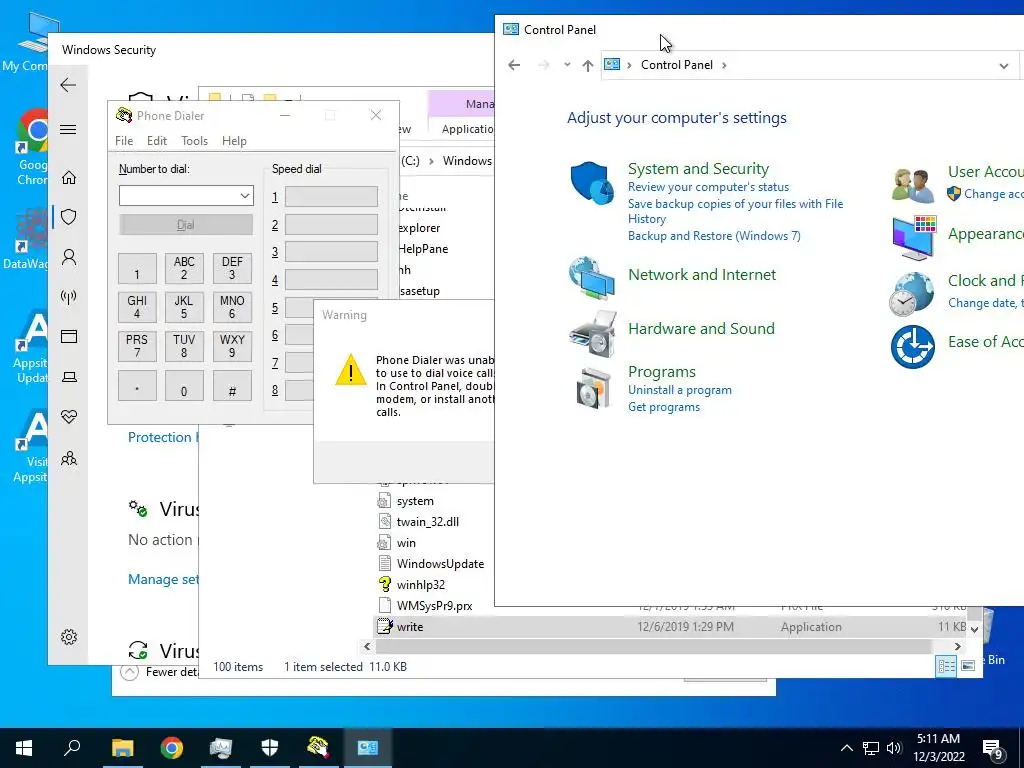The height and width of the screenshot is (768, 1024).
Task: Click keypad button JKL 5
Action: [x=184, y=307]
